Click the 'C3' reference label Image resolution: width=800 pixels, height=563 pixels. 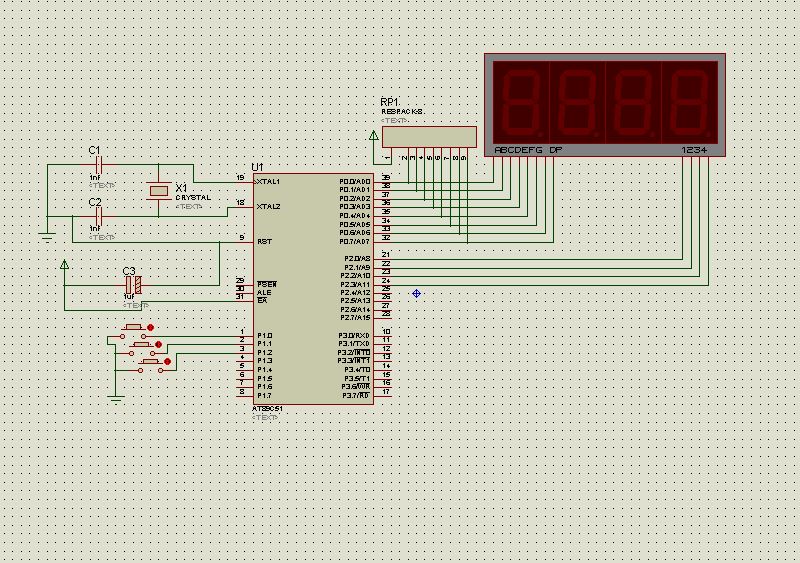[x=129, y=271]
